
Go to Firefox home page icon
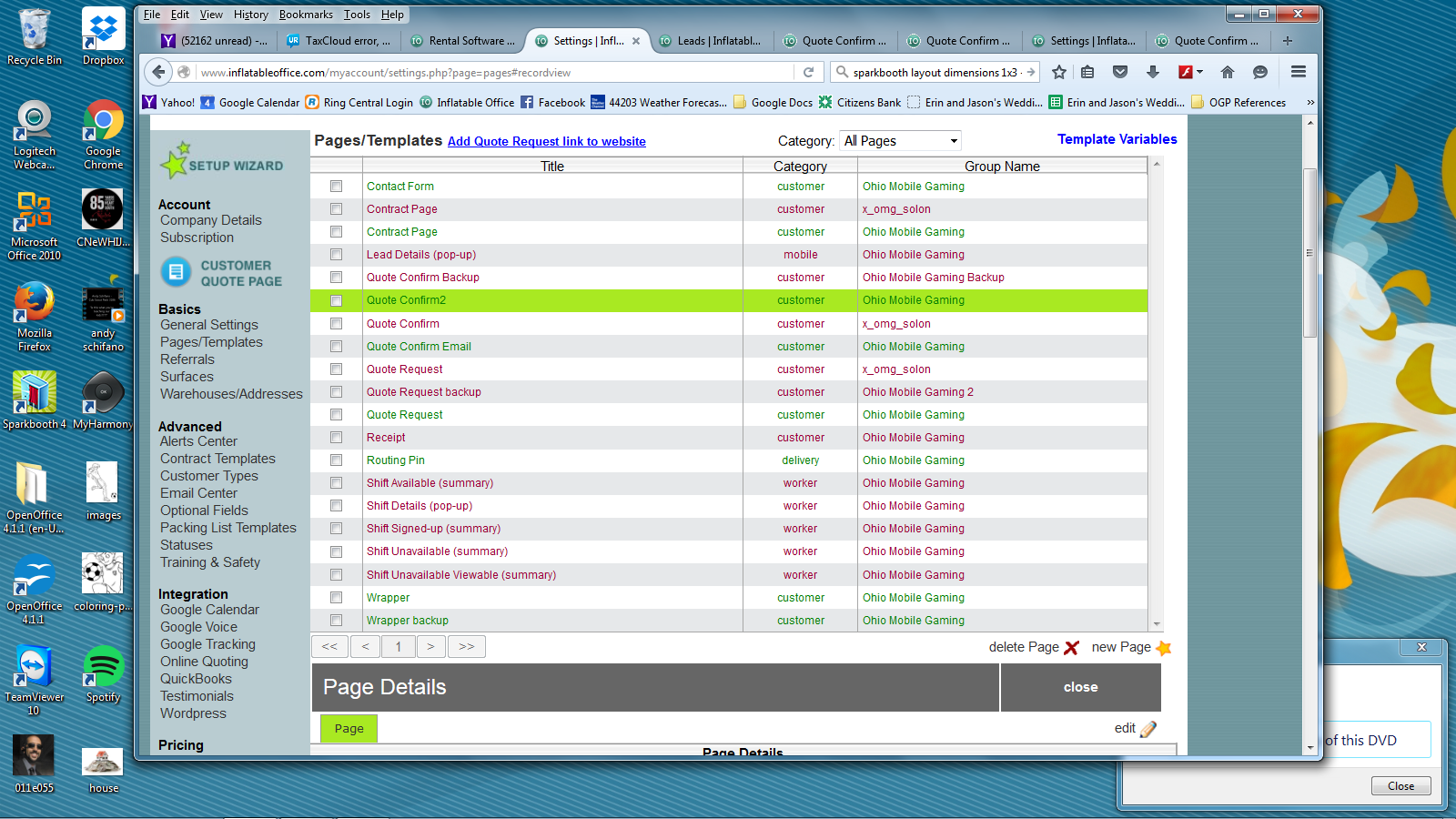[x=1227, y=72]
